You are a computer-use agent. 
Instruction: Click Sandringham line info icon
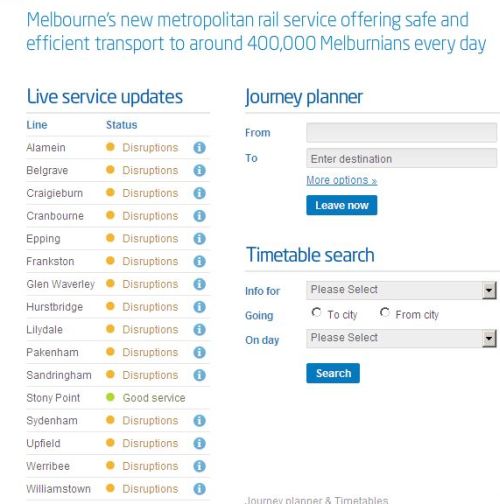pyautogui.click(x=199, y=375)
